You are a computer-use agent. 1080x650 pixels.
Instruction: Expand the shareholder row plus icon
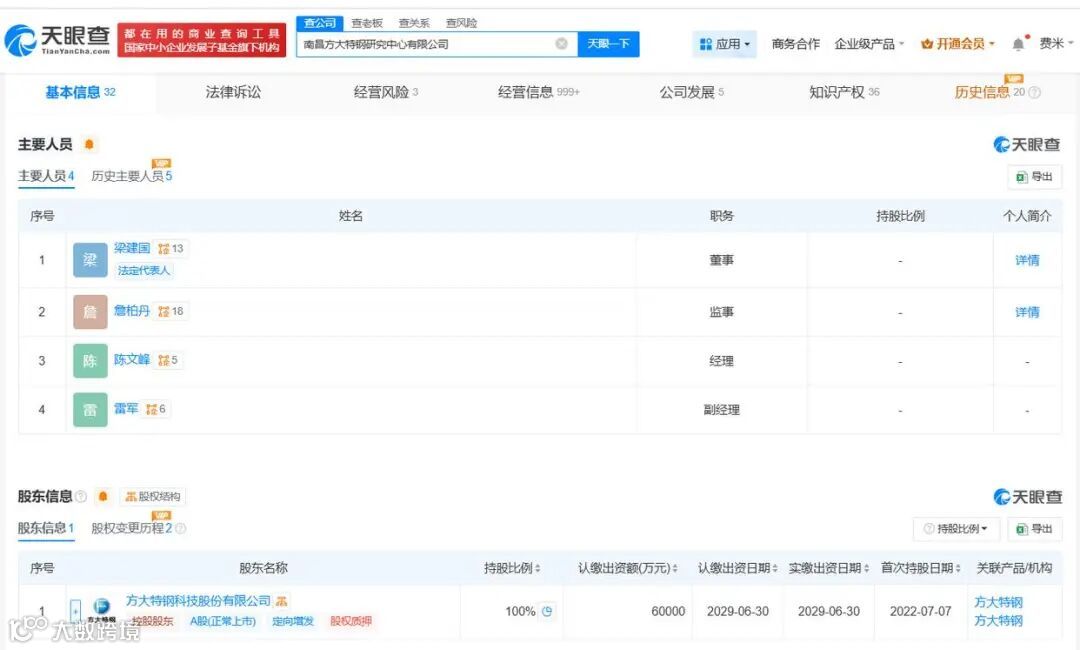click(x=76, y=611)
